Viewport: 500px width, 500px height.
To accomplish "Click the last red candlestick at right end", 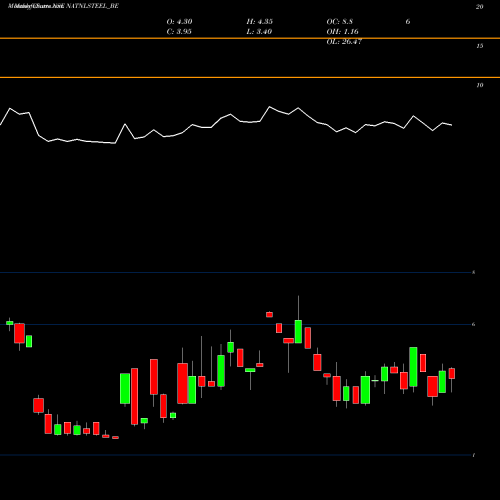I will point(452,374).
